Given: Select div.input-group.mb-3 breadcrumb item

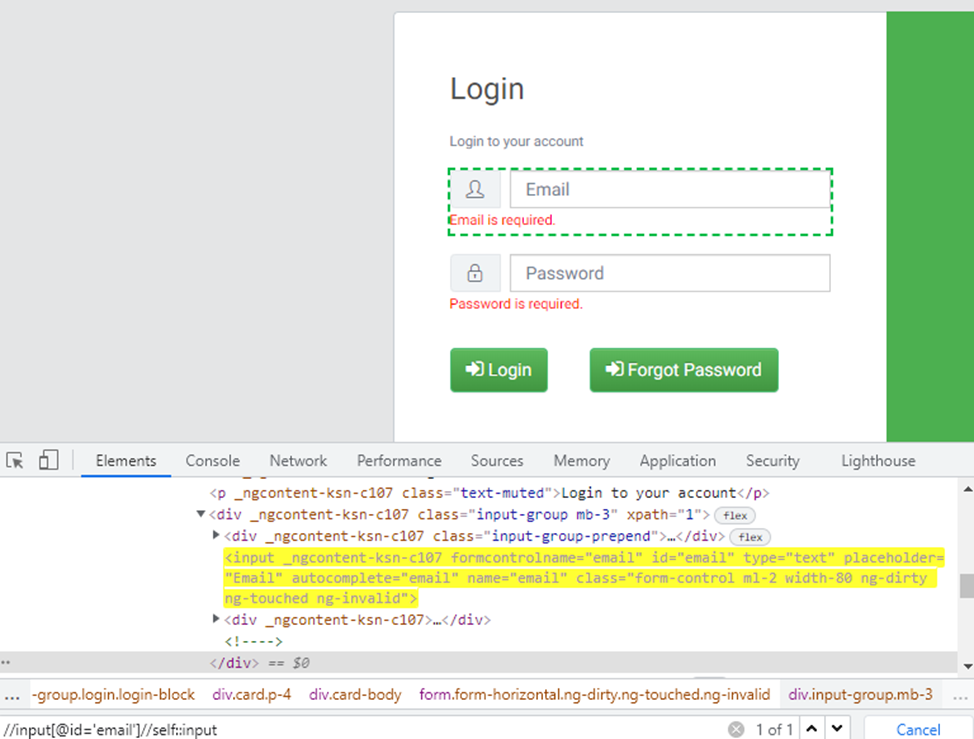Looking at the screenshot, I should 860,694.
